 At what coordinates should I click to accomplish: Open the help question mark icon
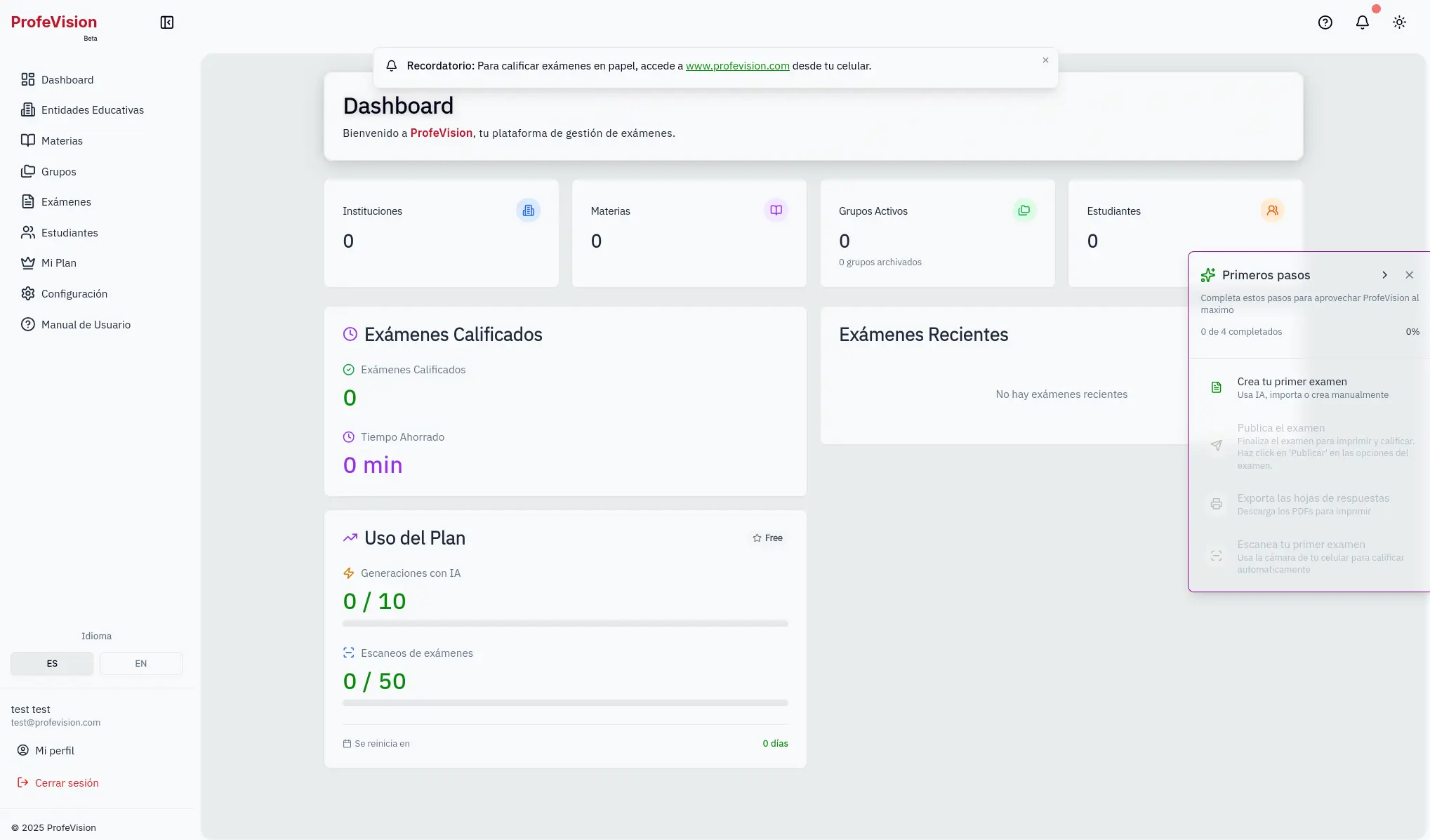click(1325, 22)
